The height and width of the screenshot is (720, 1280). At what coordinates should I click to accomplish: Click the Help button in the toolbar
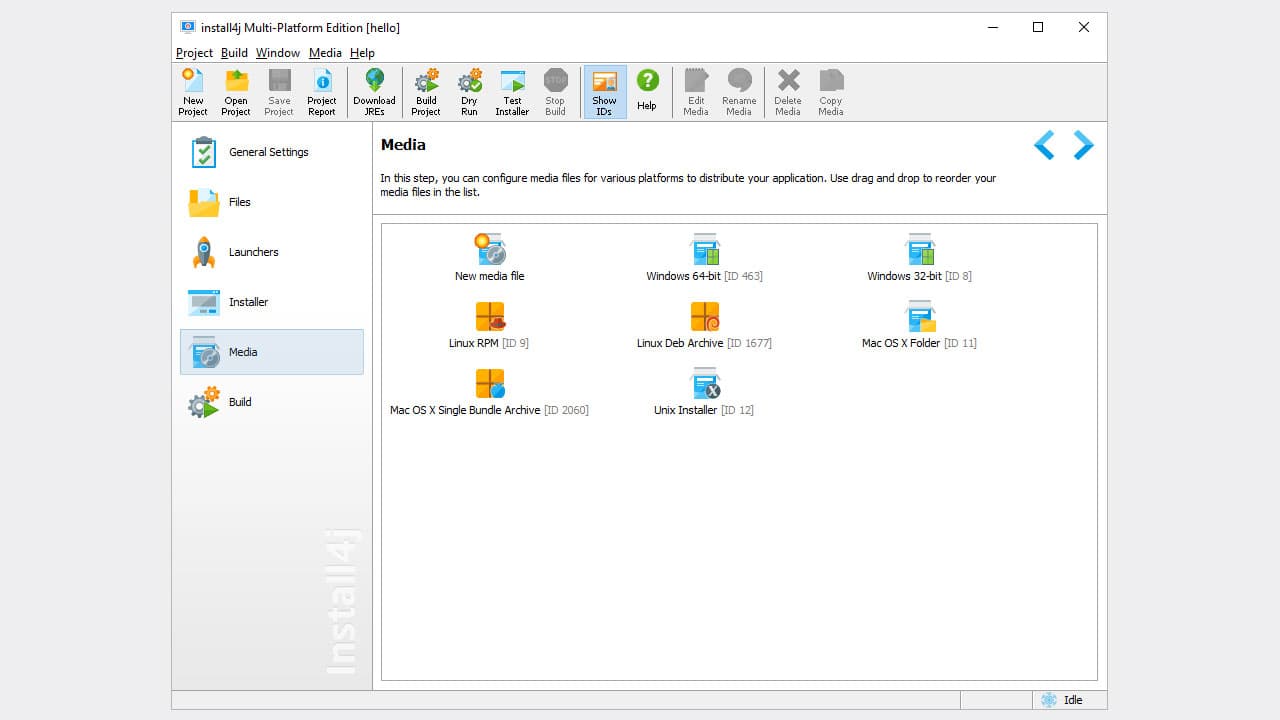pos(647,91)
